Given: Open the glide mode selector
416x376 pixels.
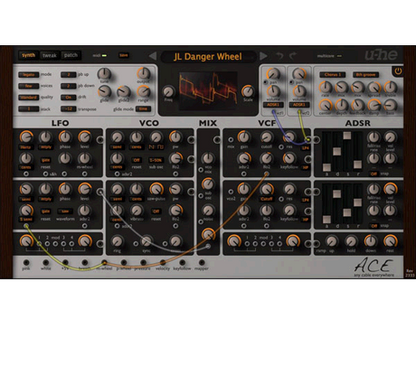Looking at the screenshot, I should coord(143,109).
